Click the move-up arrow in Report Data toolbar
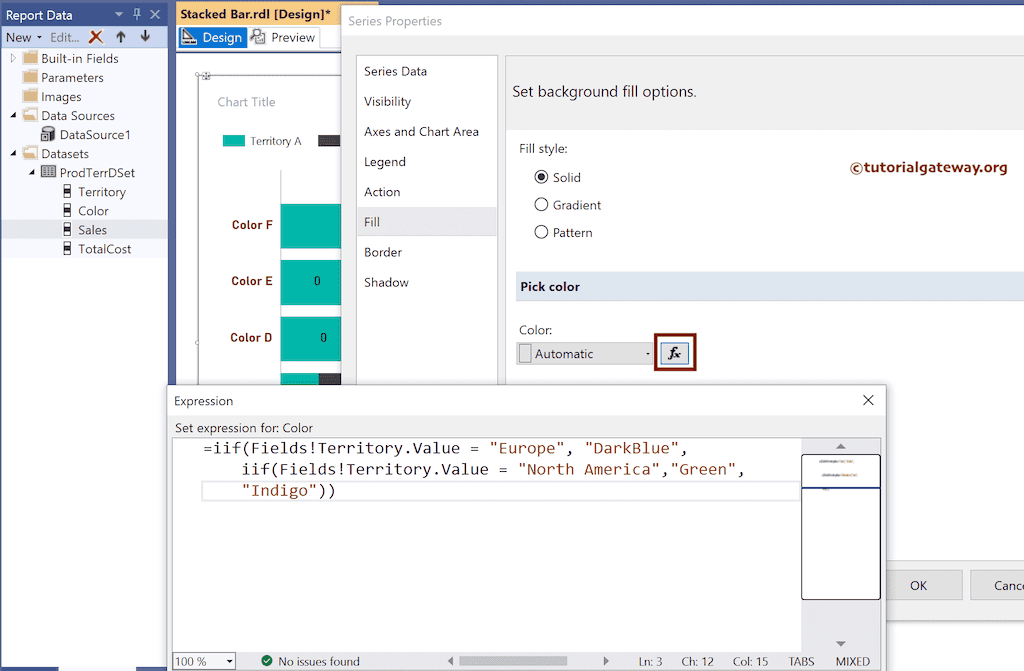The image size is (1024, 671). [119, 37]
